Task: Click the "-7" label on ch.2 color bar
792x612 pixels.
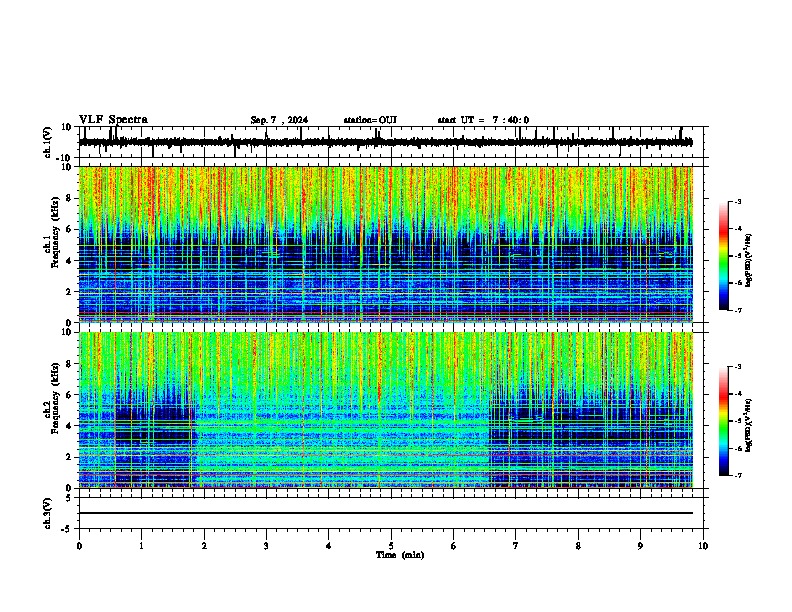Action: 737,475
